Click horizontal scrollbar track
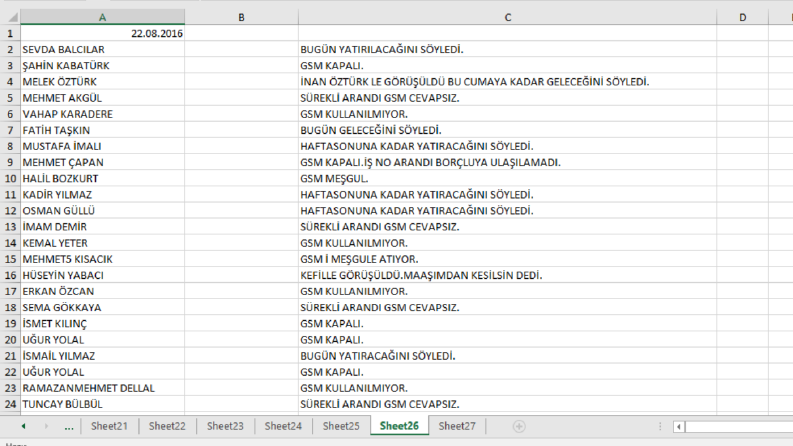Viewport: 793px width, 446px height. pos(739,427)
